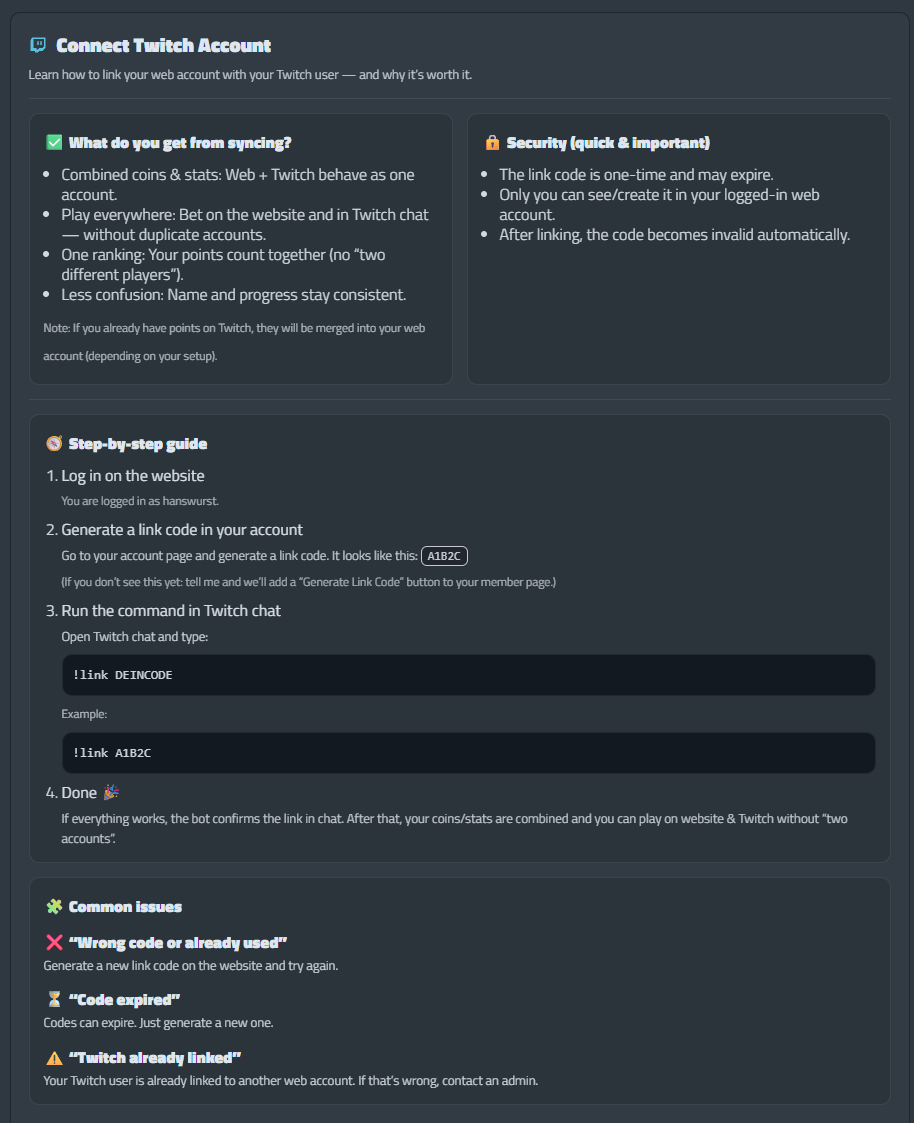Click the "!link A1B2C" example command box
914x1123 pixels.
[x=468, y=753]
